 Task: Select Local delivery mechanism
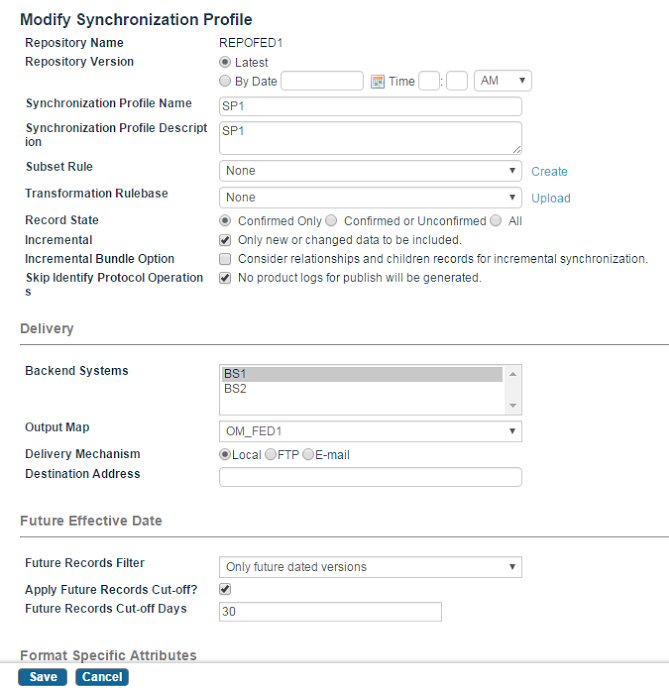(225, 454)
